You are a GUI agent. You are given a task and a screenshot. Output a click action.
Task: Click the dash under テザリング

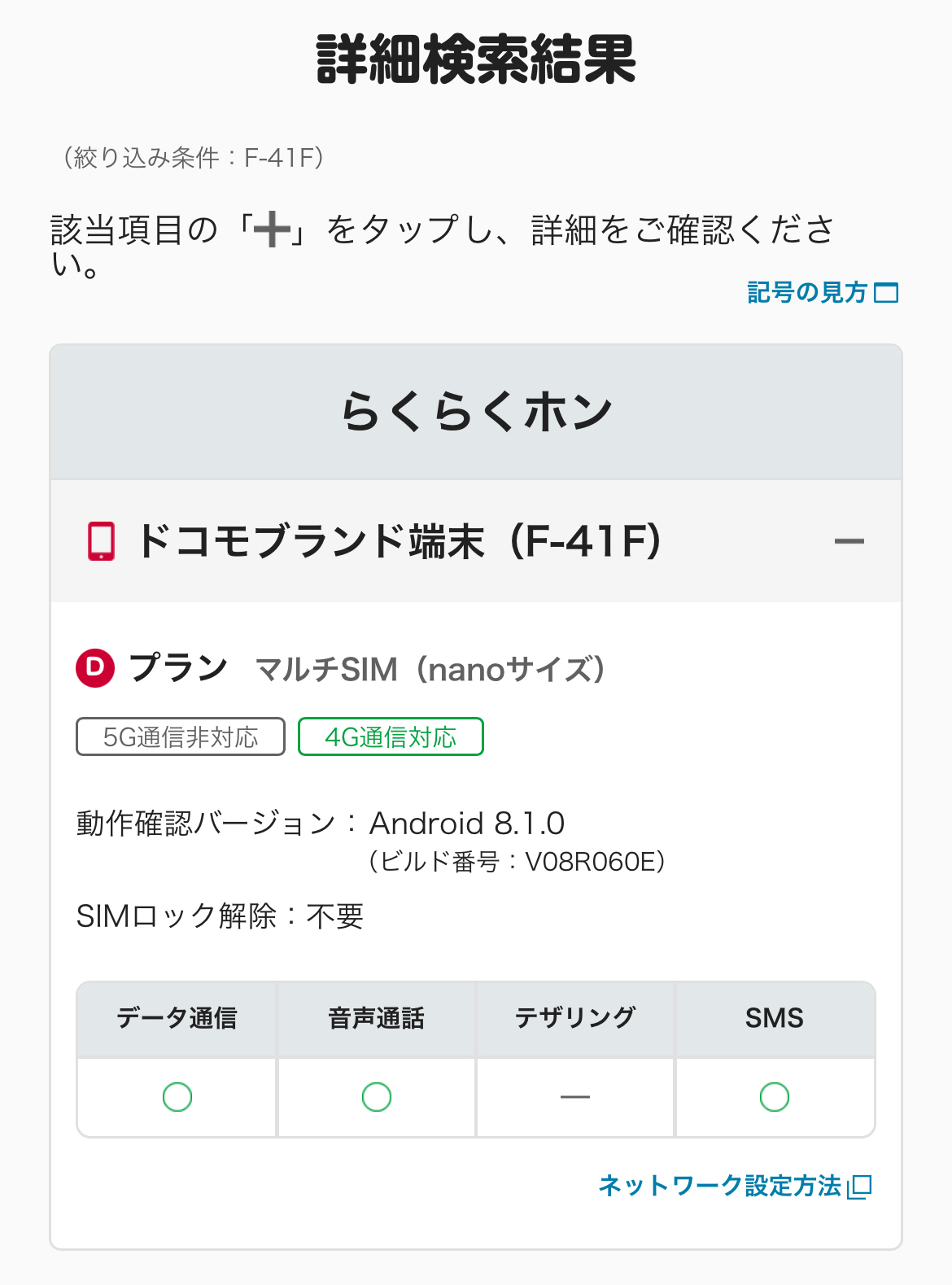coord(575,1097)
